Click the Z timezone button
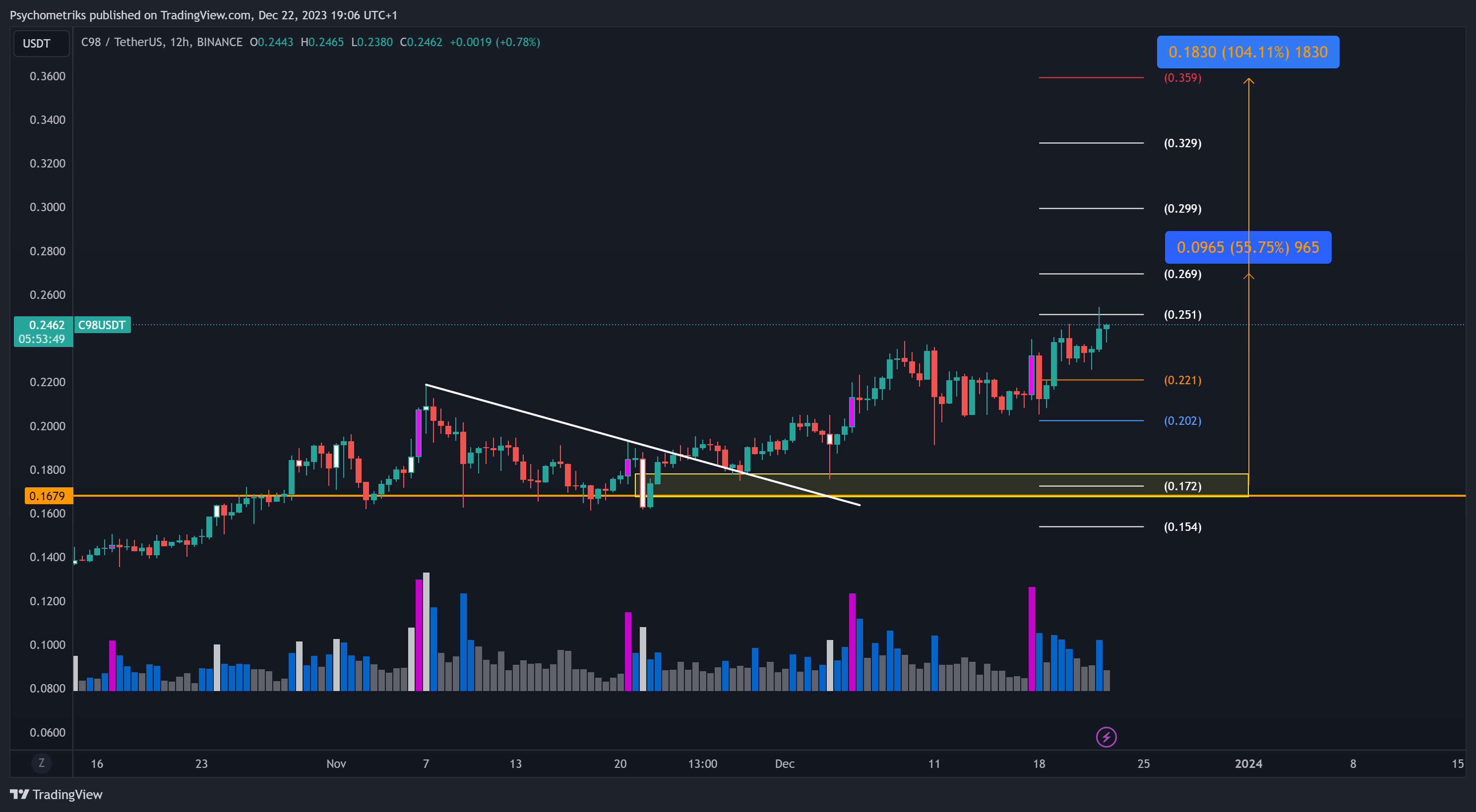This screenshot has height=812, width=1476. click(x=41, y=763)
